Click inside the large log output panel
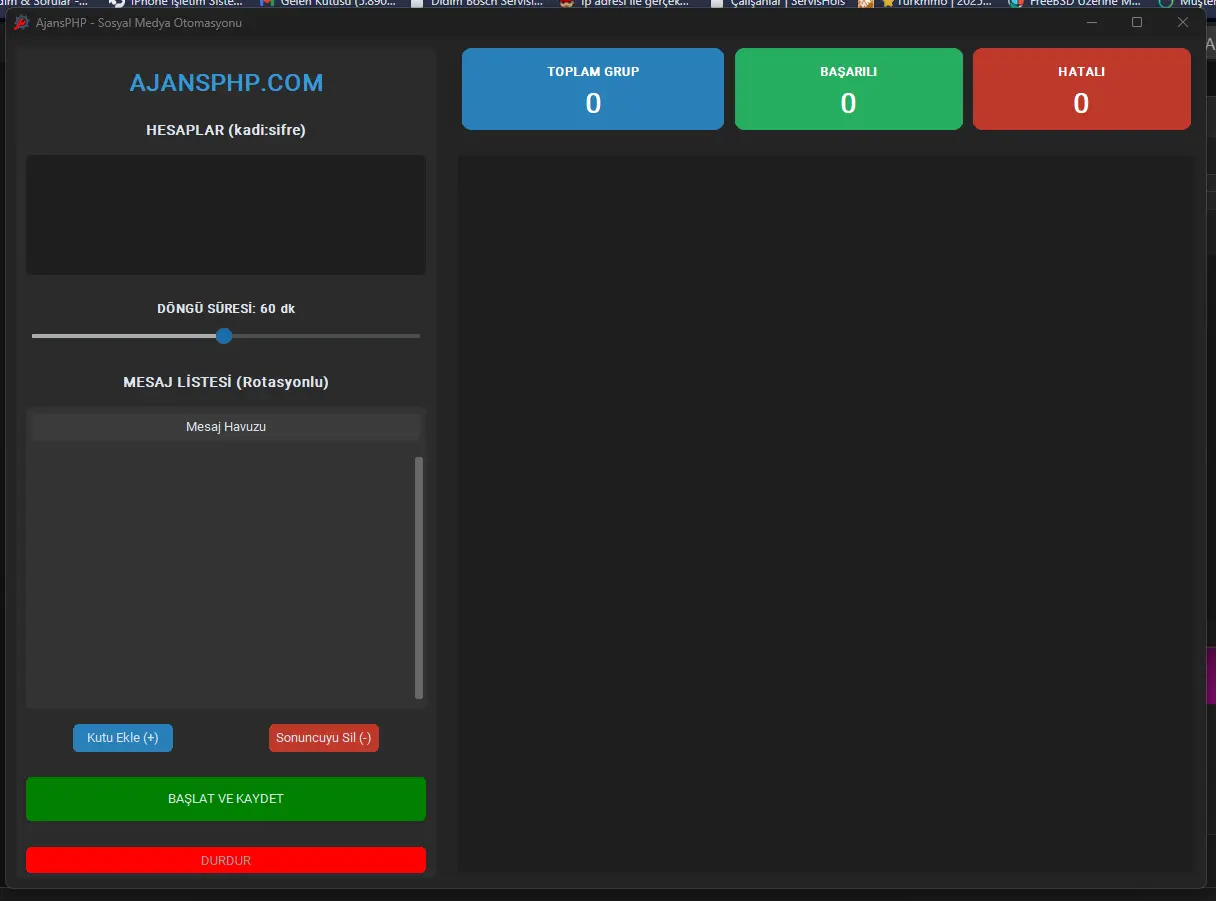The image size is (1216, 901). pos(825,512)
